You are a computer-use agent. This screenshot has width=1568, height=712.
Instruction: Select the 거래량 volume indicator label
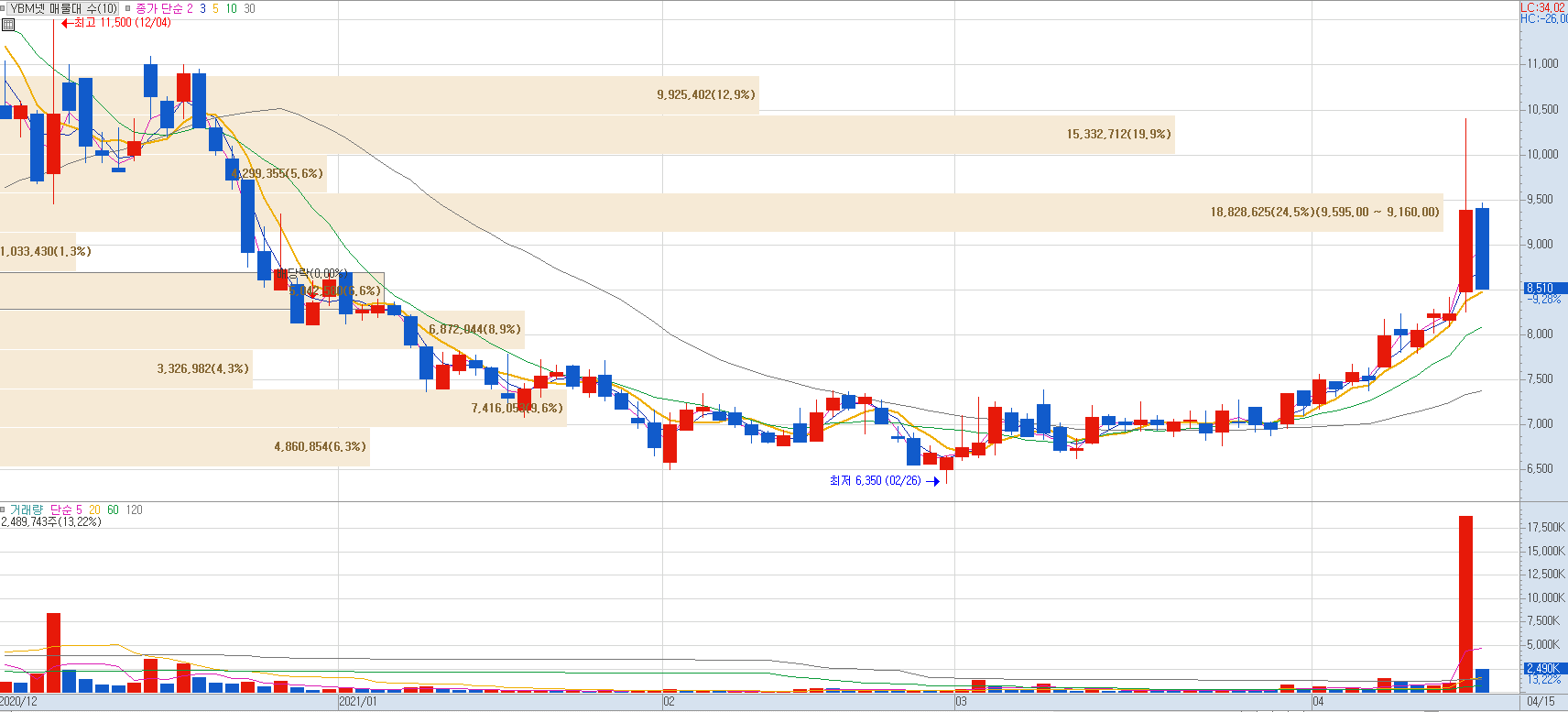click(27, 509)
